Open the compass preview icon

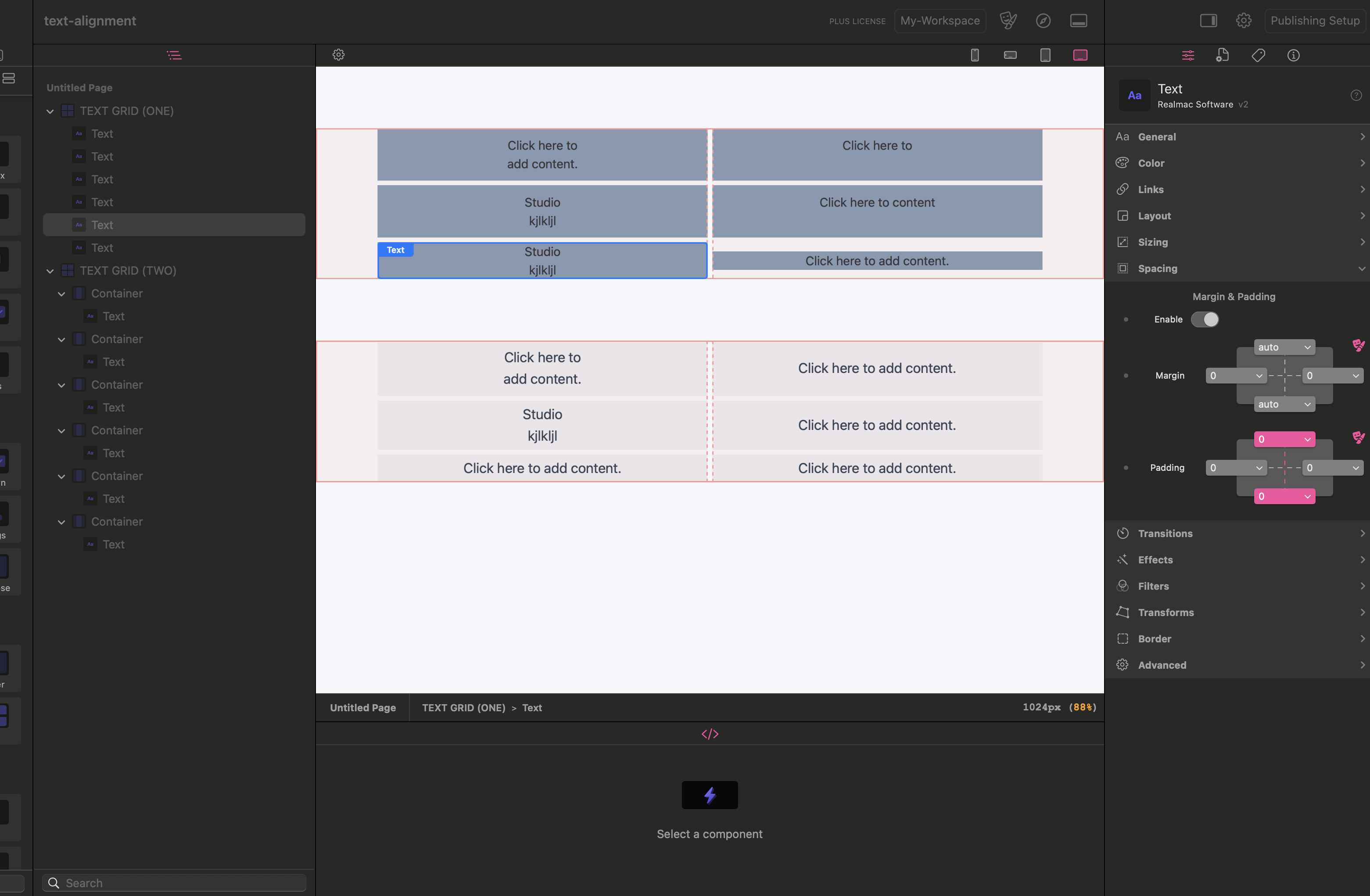point(1043,21)
